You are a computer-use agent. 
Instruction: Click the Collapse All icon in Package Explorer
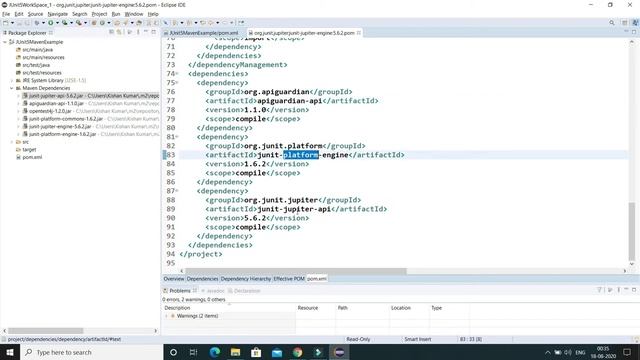point(111,32)
